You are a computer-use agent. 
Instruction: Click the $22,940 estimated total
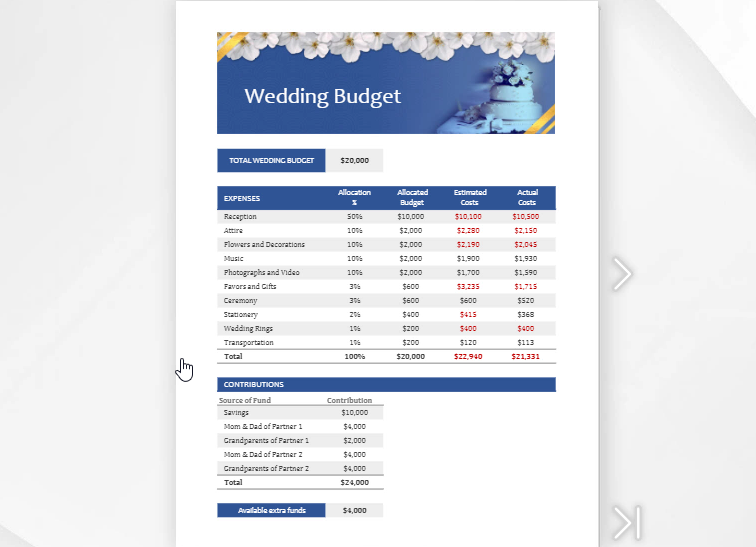(468, 356)
